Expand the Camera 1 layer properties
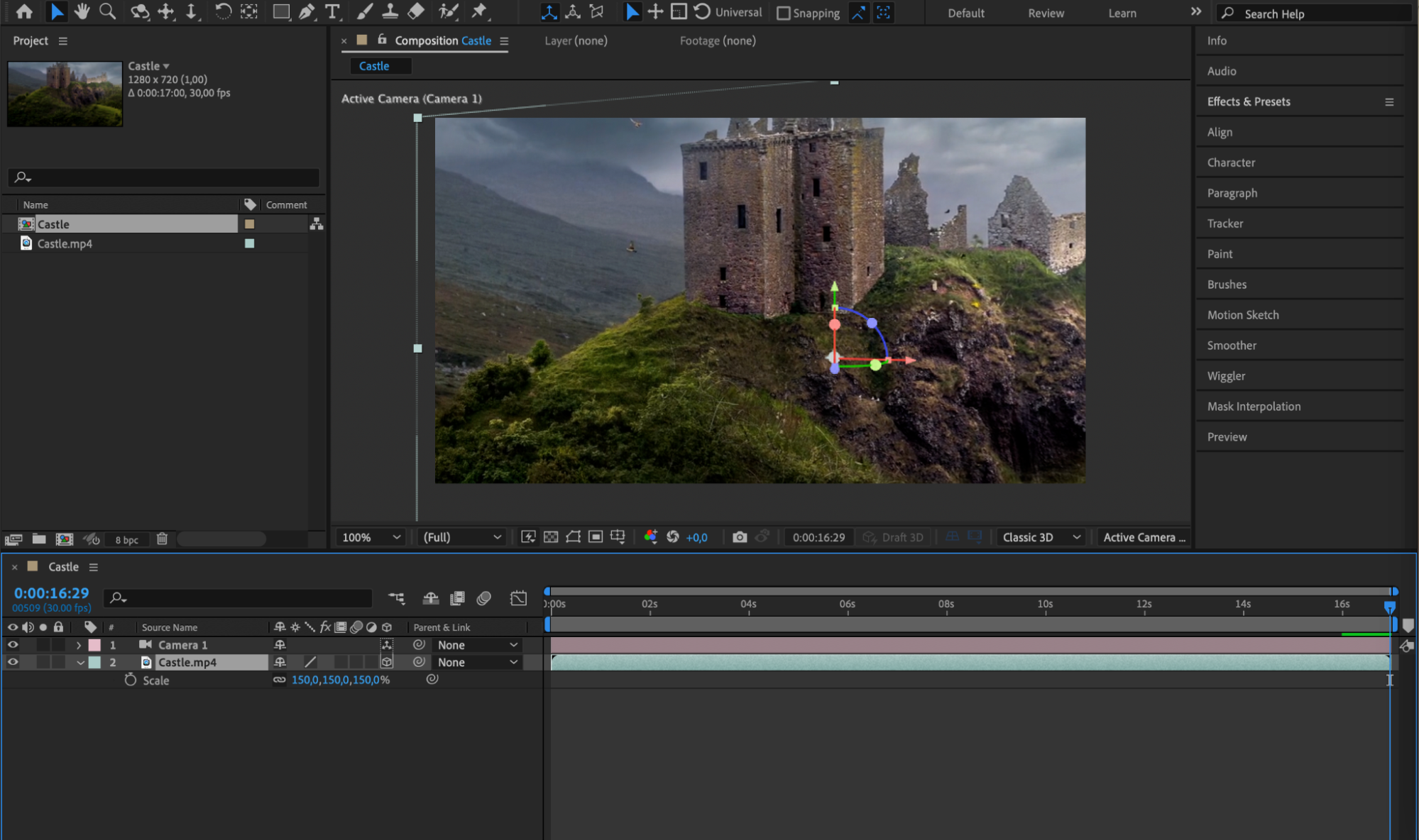The height and width of the screenshot is (840, 1419). pos(79,646)
